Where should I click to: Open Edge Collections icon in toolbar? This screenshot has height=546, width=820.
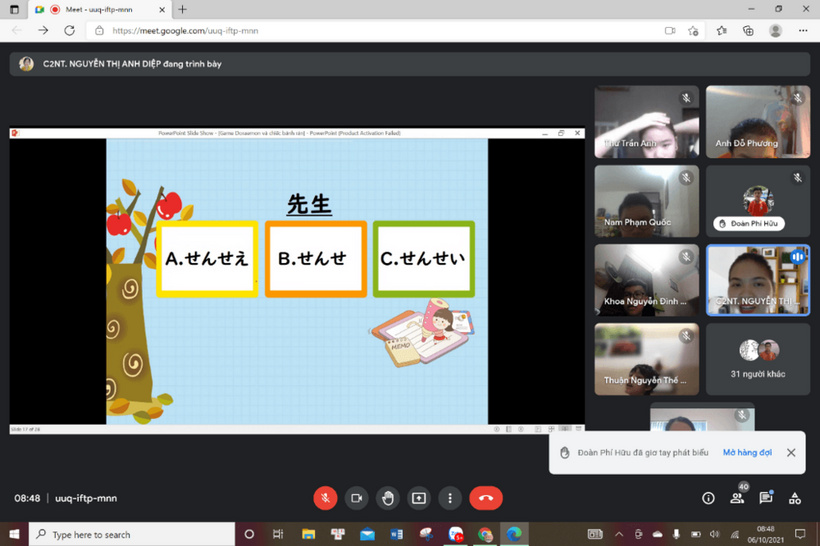[x=748, y=31]
